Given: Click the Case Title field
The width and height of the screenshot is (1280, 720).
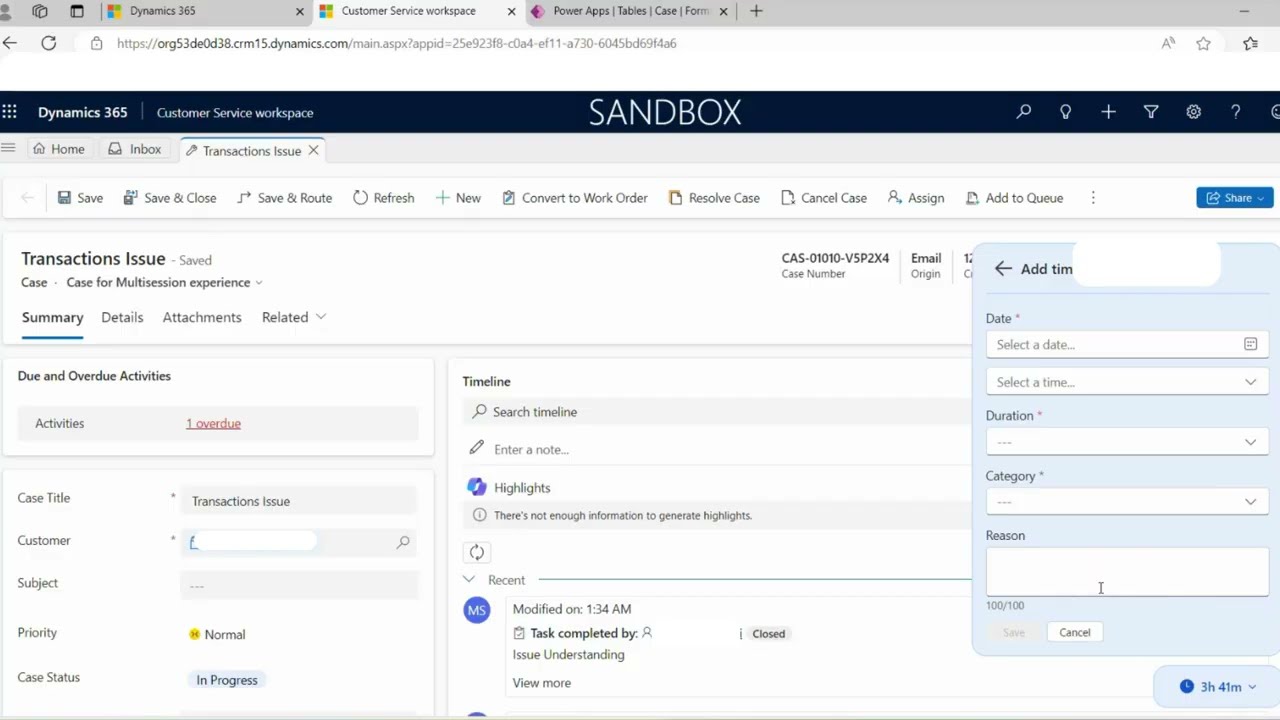Looking at the screenshot, I should 300,501.
